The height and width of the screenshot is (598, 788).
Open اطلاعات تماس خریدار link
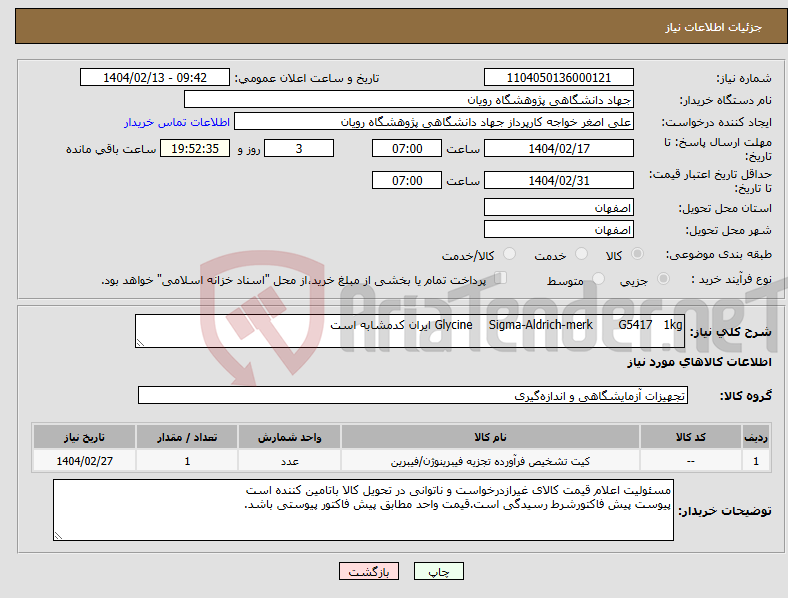click(177, 122)
